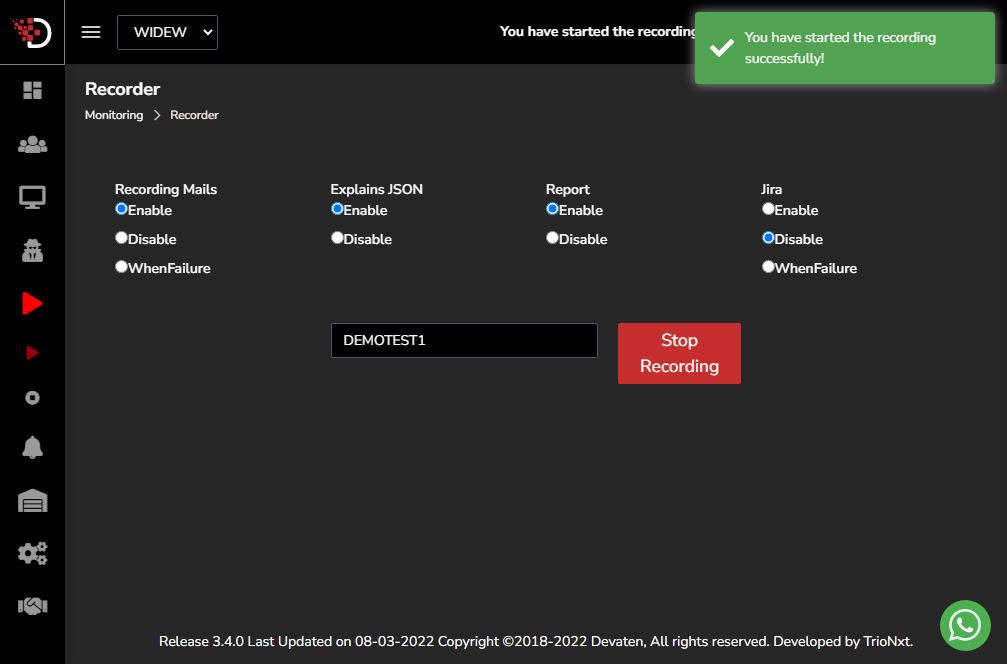Open the WIDEW application dropdown
This screenshot has width=1007, height=664.
(167, 32)
